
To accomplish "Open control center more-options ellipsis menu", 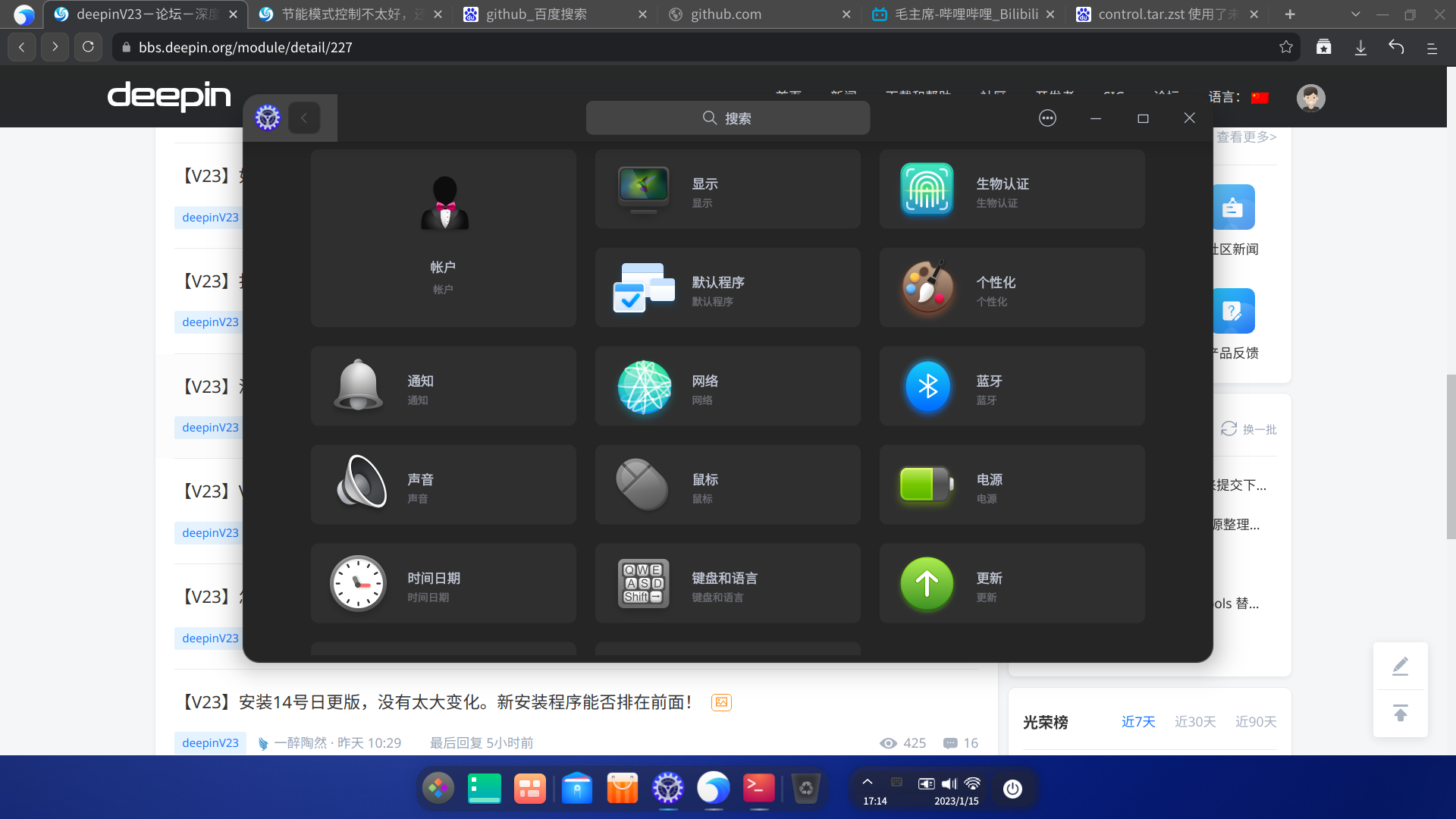I will tap(1047, 118).
